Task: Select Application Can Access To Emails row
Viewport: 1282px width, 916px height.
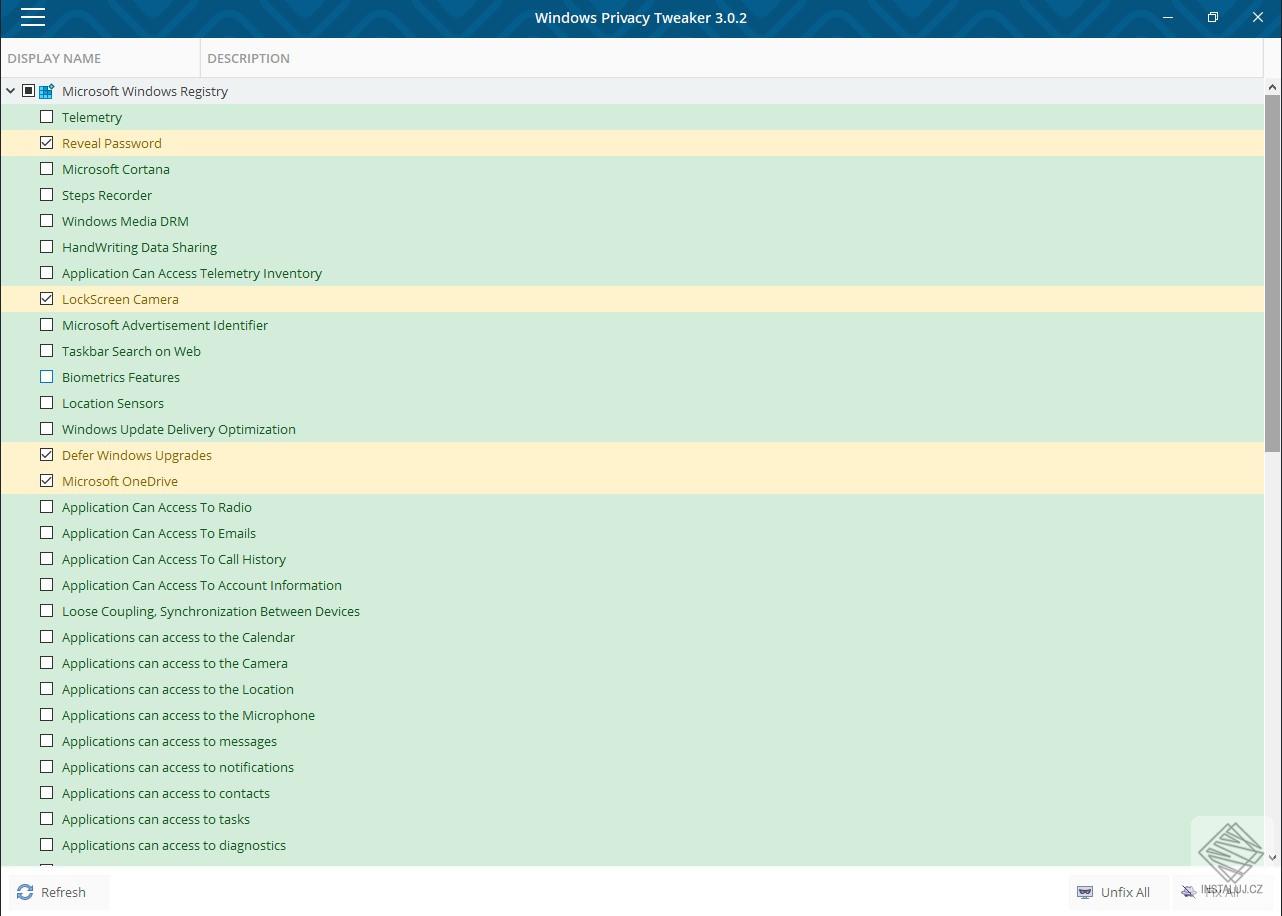Action: click(632, 533)
